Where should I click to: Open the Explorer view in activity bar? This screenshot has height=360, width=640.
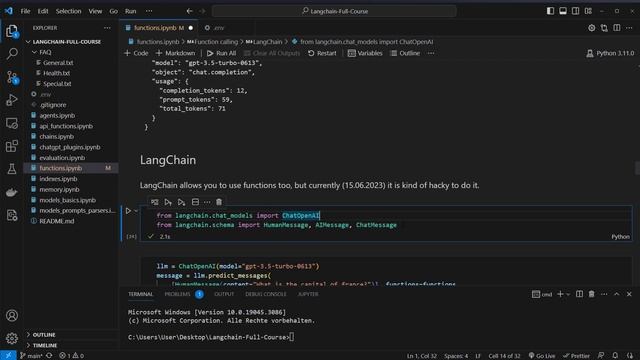pos(11,31)
